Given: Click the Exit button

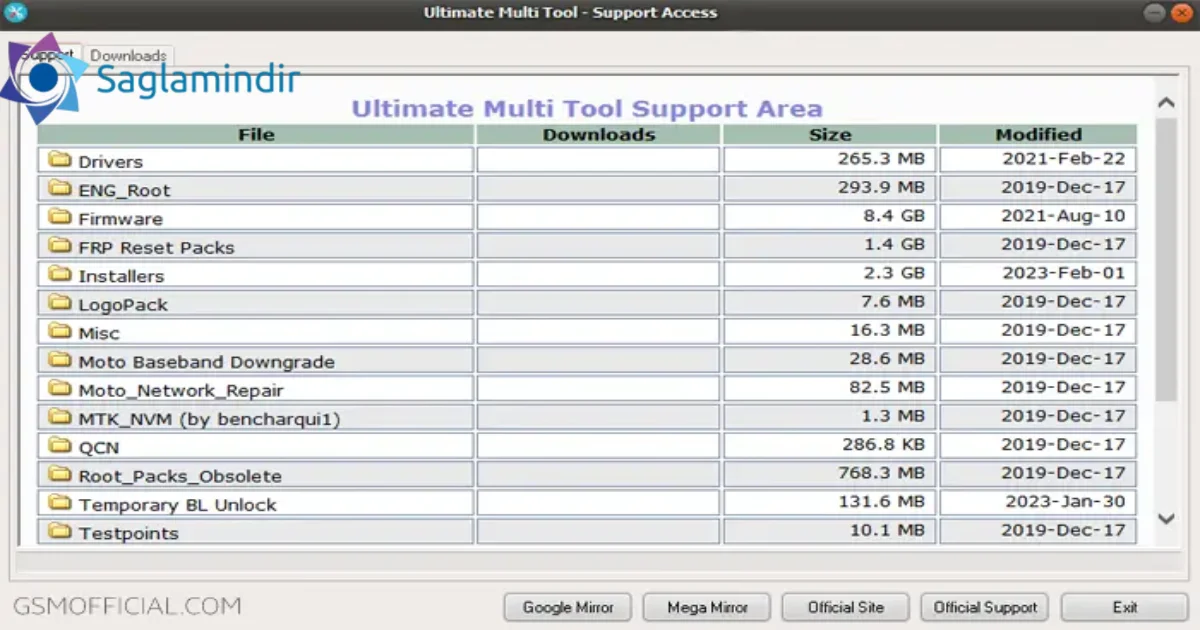Looking at the screenshot, I should tap(1125, 607).
